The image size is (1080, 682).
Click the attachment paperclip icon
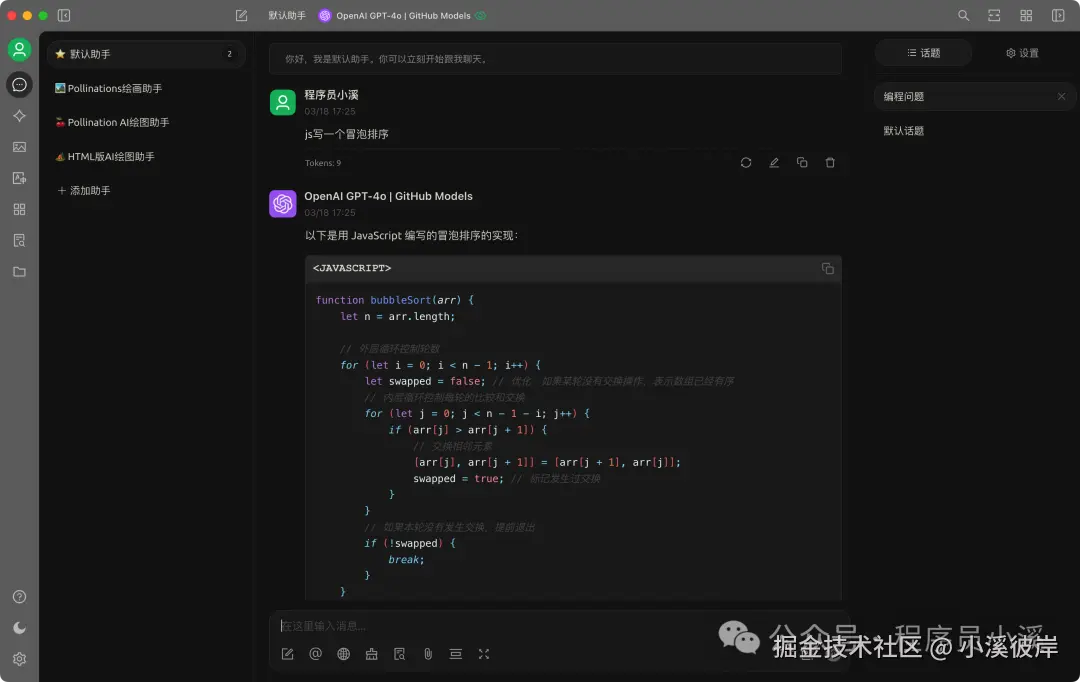coord(428,654)
